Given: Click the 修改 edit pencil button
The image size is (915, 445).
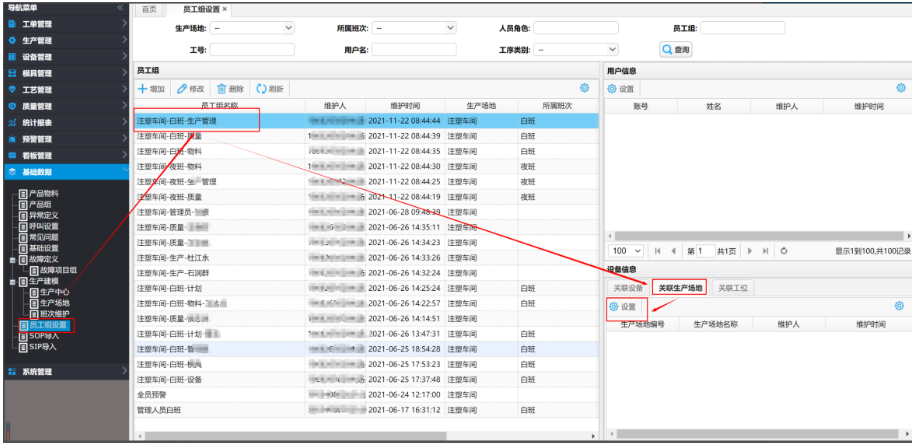Looking at the screenshot, I should [x=190, y=89].
